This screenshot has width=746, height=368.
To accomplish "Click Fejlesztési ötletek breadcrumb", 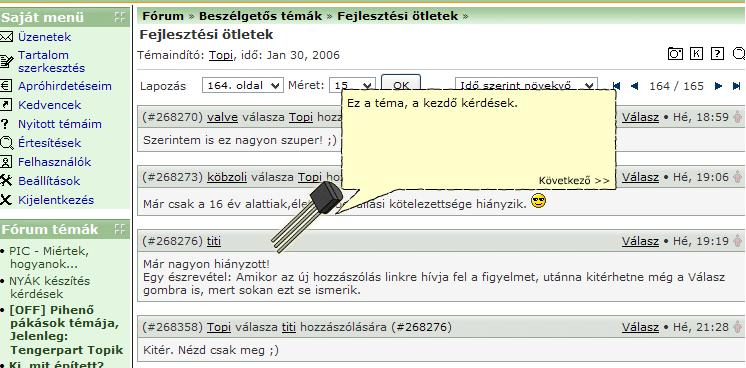I will click(x=398, y=16).
